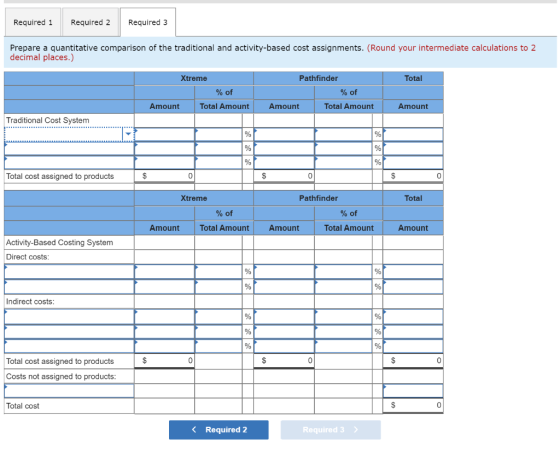Click the first Direct costs label field
The height and width of the screenshot is (457, 560).
(x=69, y=272)
